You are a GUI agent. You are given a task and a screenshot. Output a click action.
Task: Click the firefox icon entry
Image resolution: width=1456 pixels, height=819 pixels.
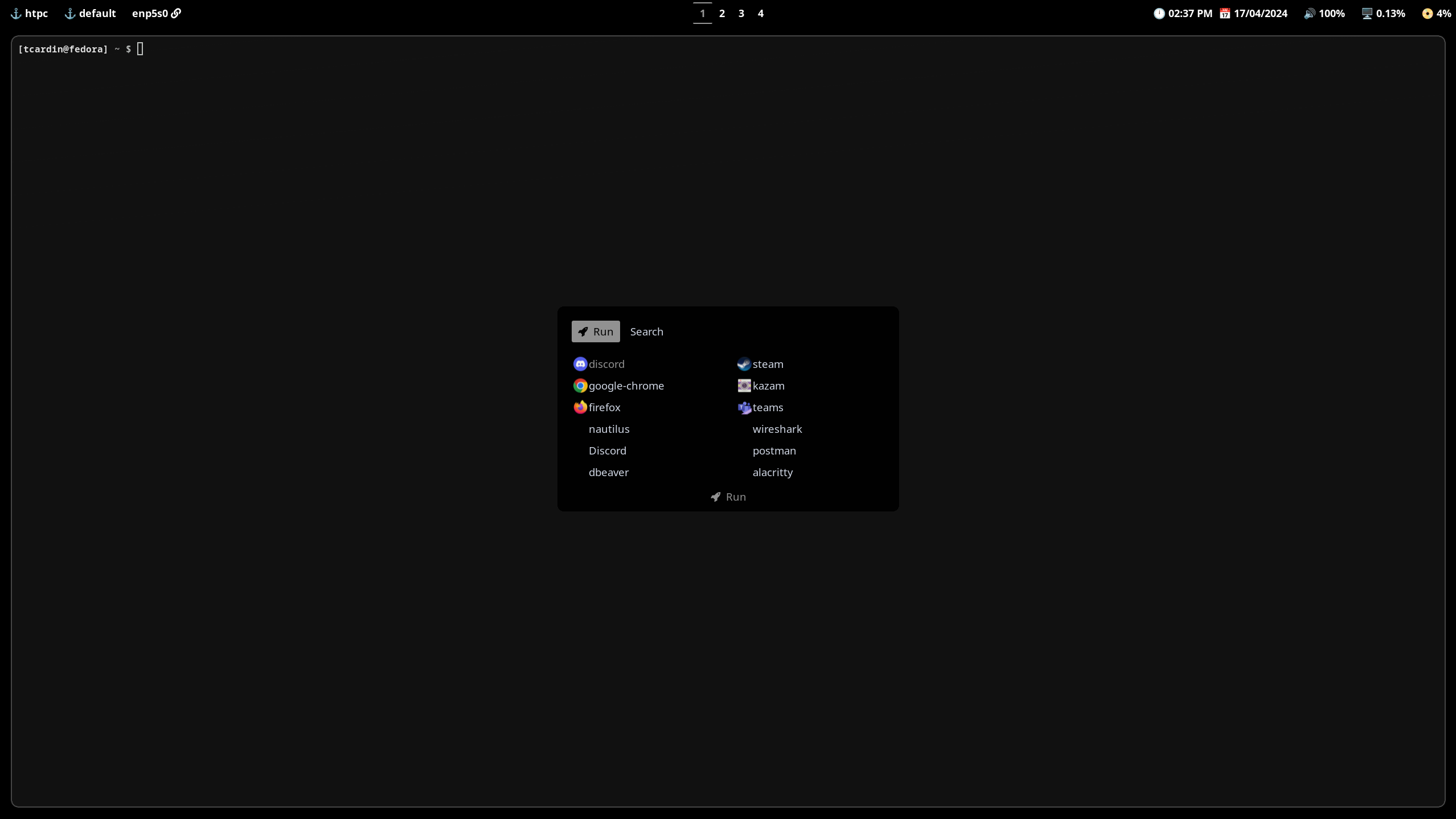click(580, 407)
